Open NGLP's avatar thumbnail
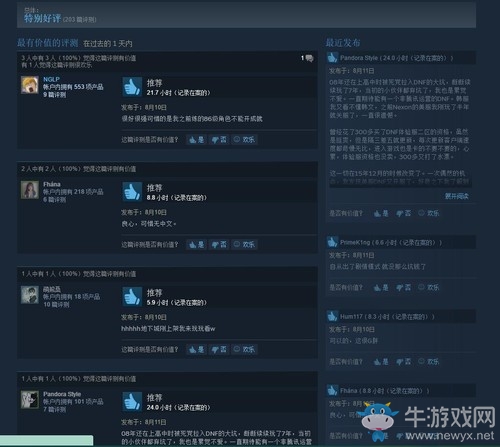 click(30, 85)
